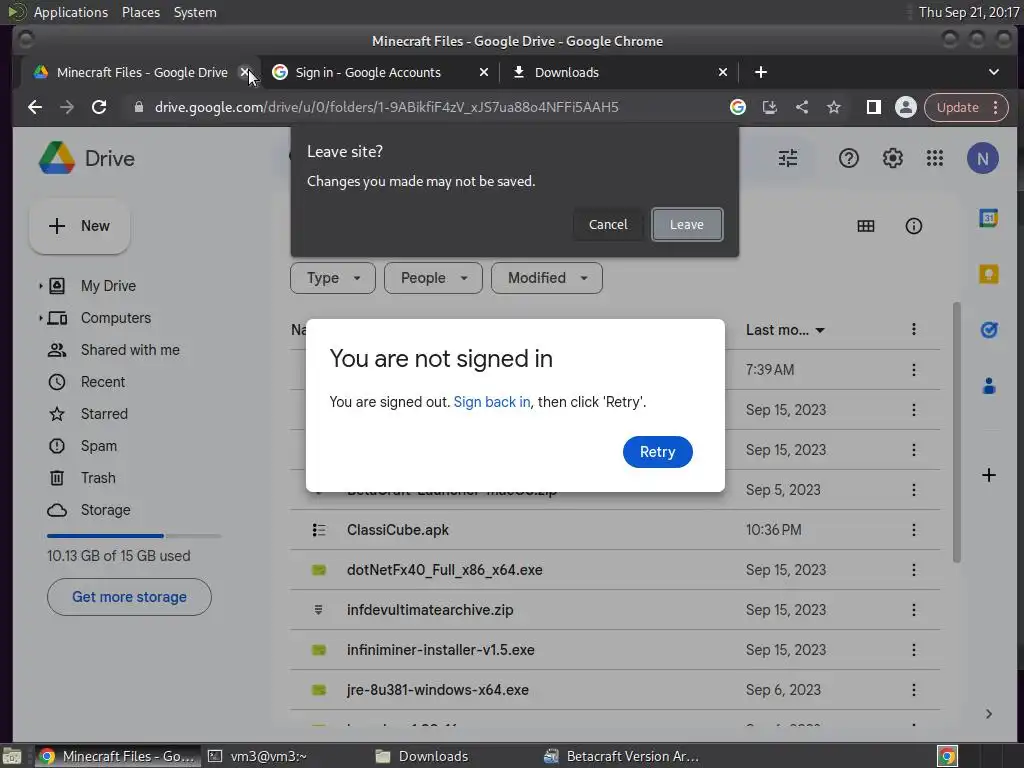Click the Google icon in address bar
Viewport: 1024px width, 768px height.
(738, 107)
